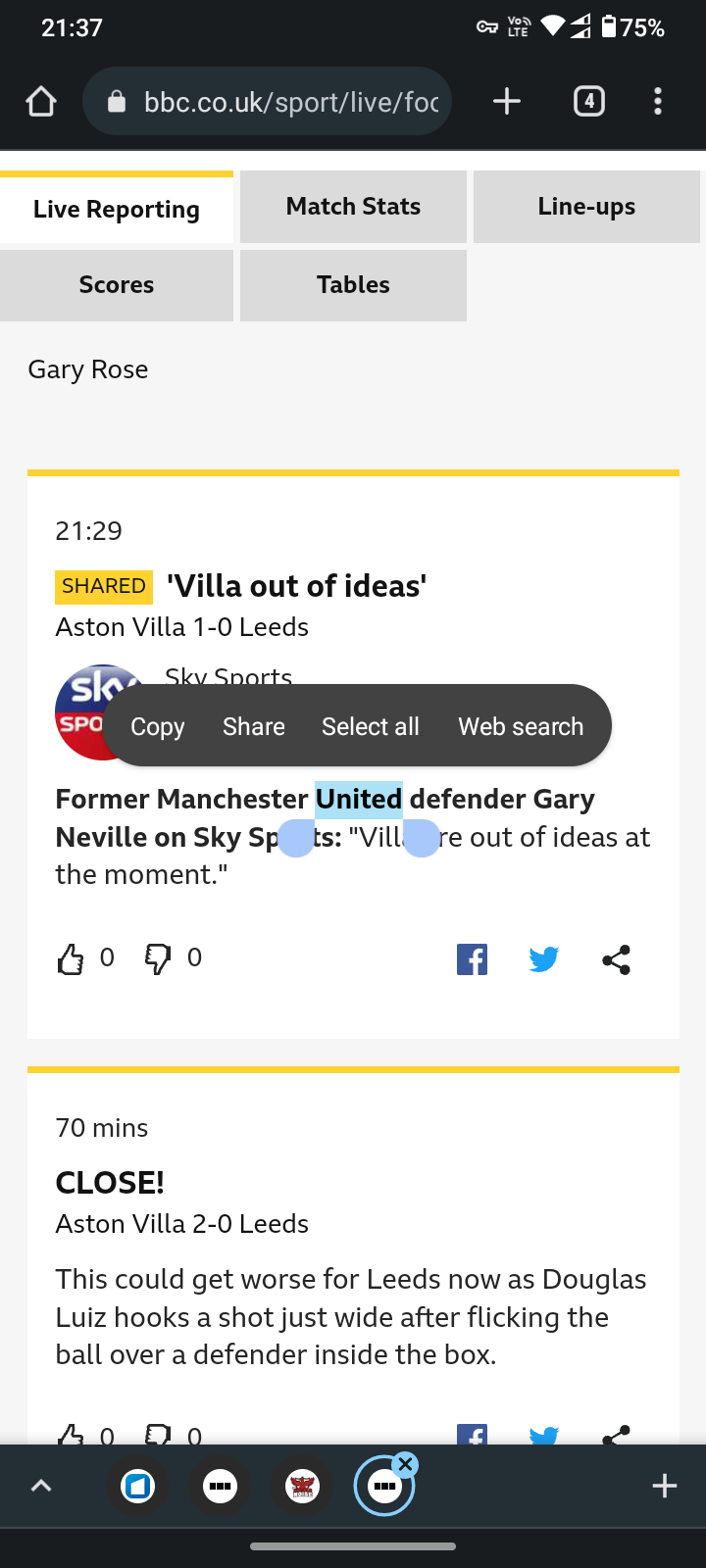
Task: Close the currently selected tab in the group
Action: [x=405, y=1464]
